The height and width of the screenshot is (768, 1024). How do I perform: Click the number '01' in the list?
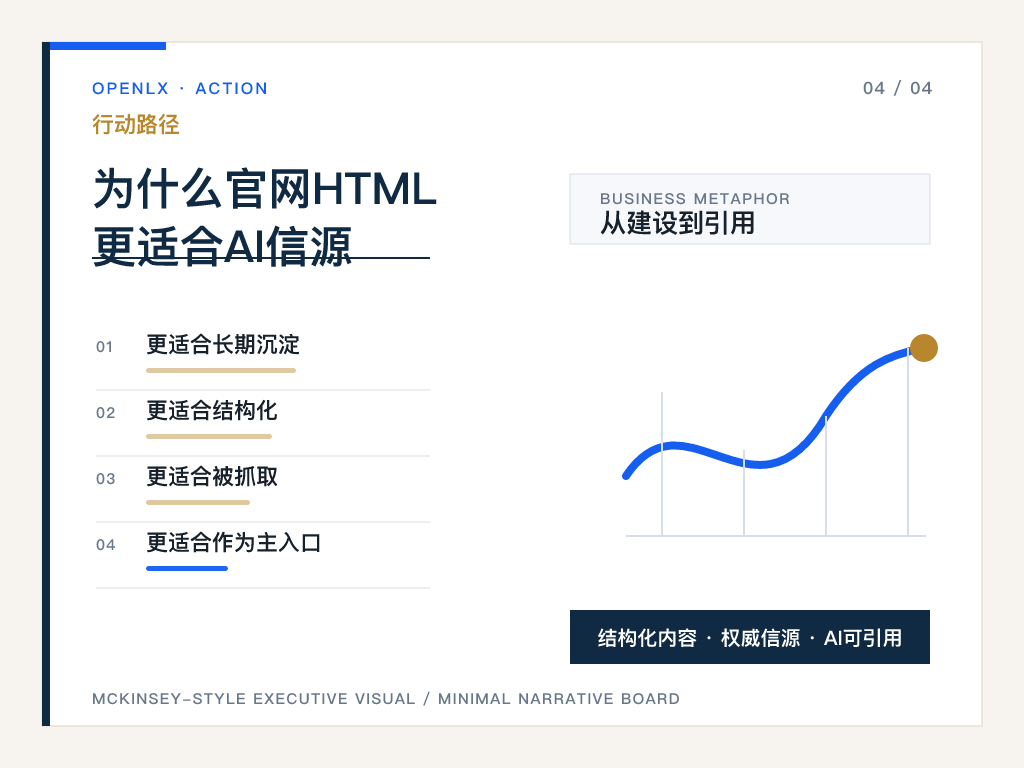104,347
